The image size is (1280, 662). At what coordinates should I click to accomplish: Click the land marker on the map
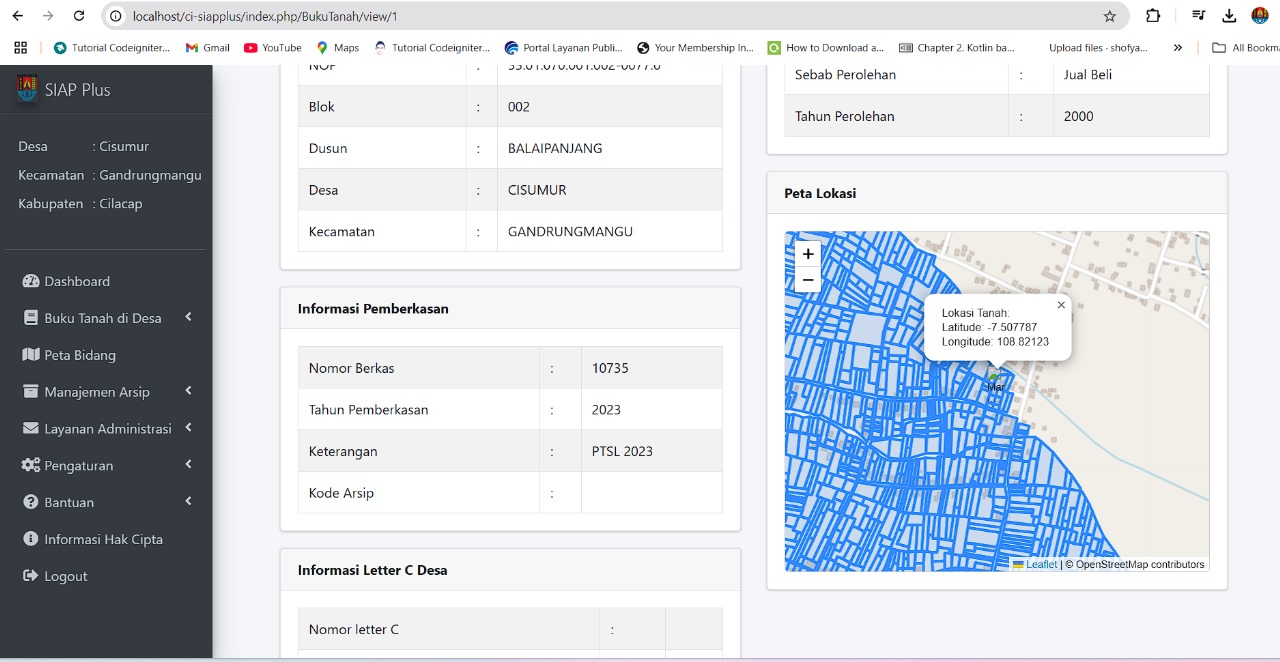point(995,376)
